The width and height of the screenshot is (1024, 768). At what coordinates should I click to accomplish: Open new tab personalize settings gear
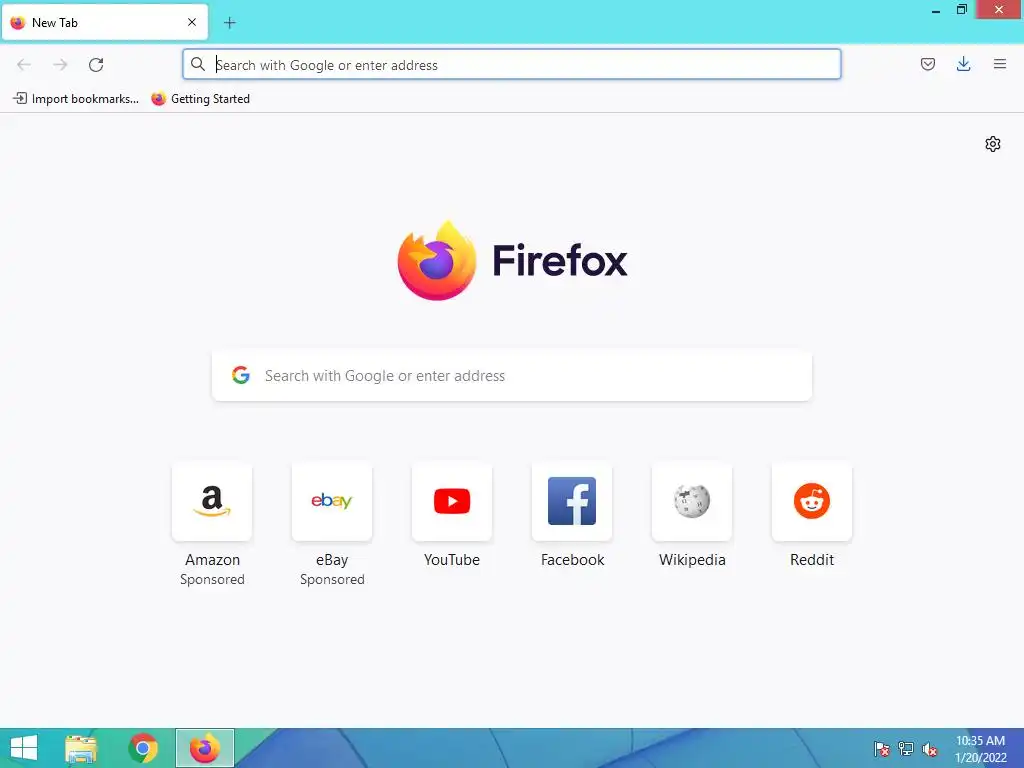tap(993, 144)
